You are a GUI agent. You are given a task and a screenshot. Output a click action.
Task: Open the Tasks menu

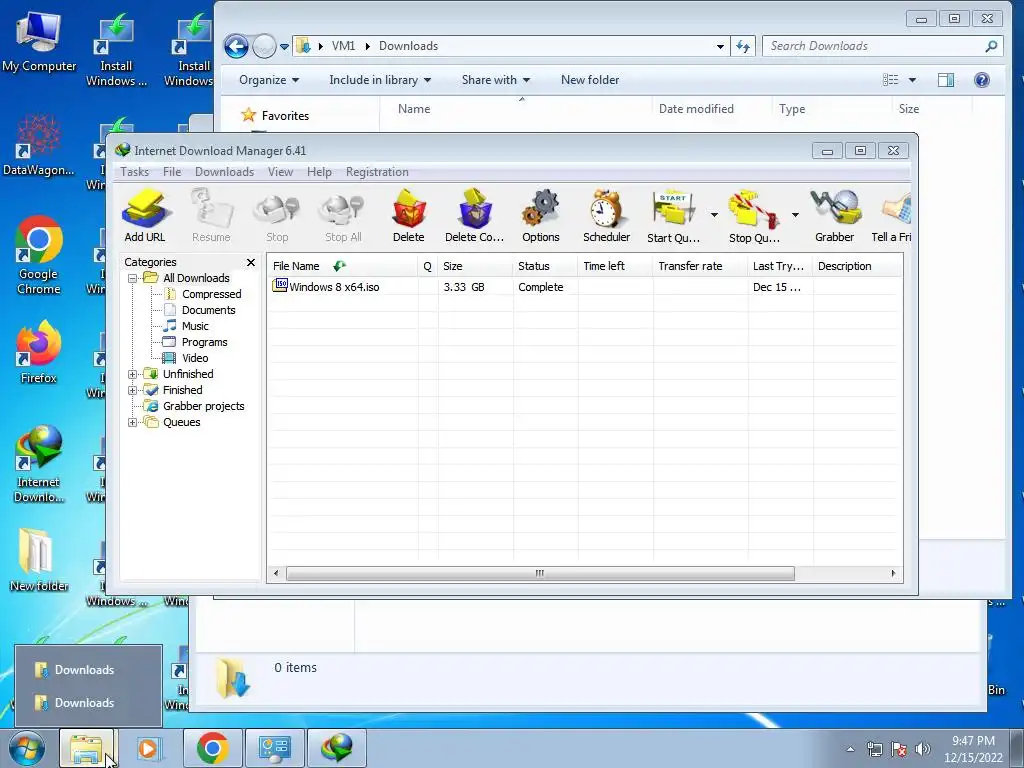(135, 172)
